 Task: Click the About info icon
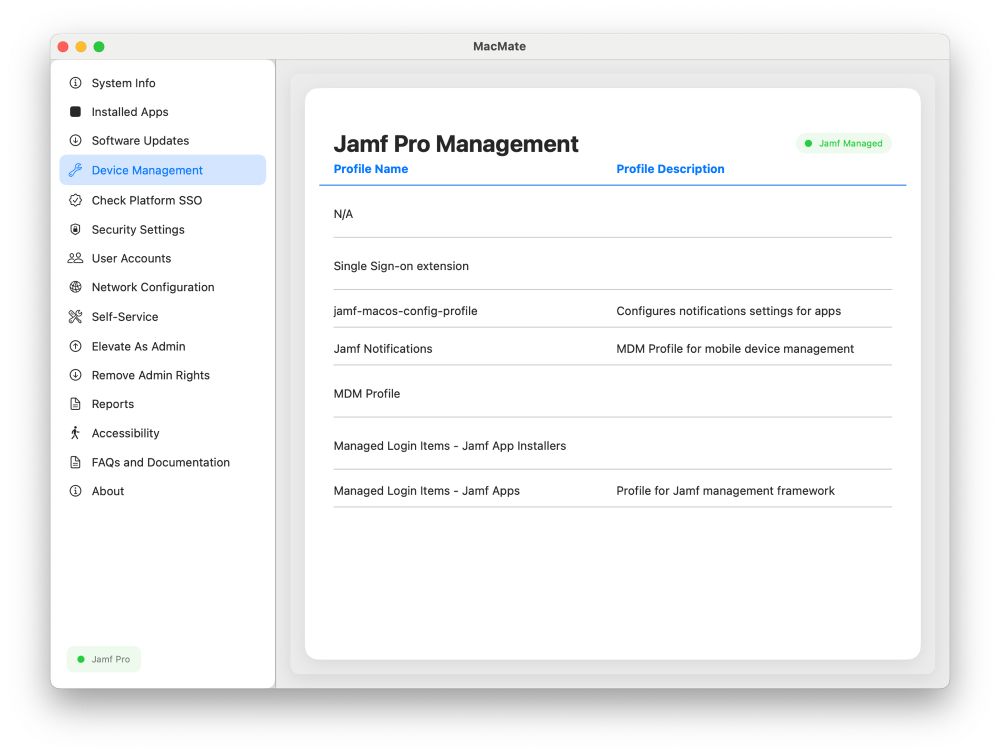[75, 491]
